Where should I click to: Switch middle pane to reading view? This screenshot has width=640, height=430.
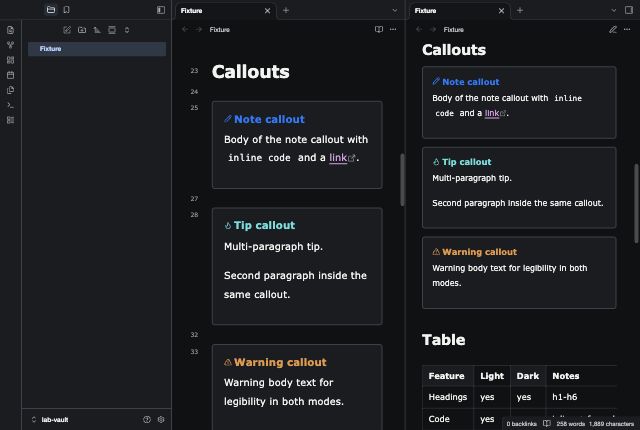coord(379,29)
